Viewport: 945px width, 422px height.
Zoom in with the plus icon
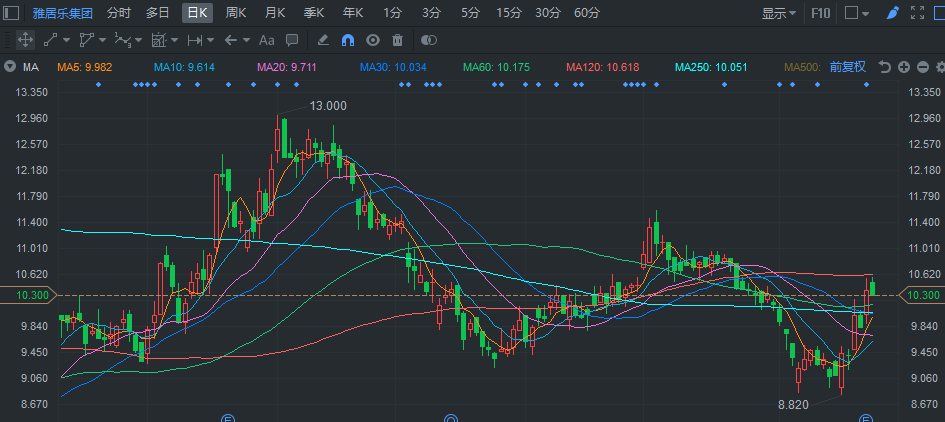(903, 67)
